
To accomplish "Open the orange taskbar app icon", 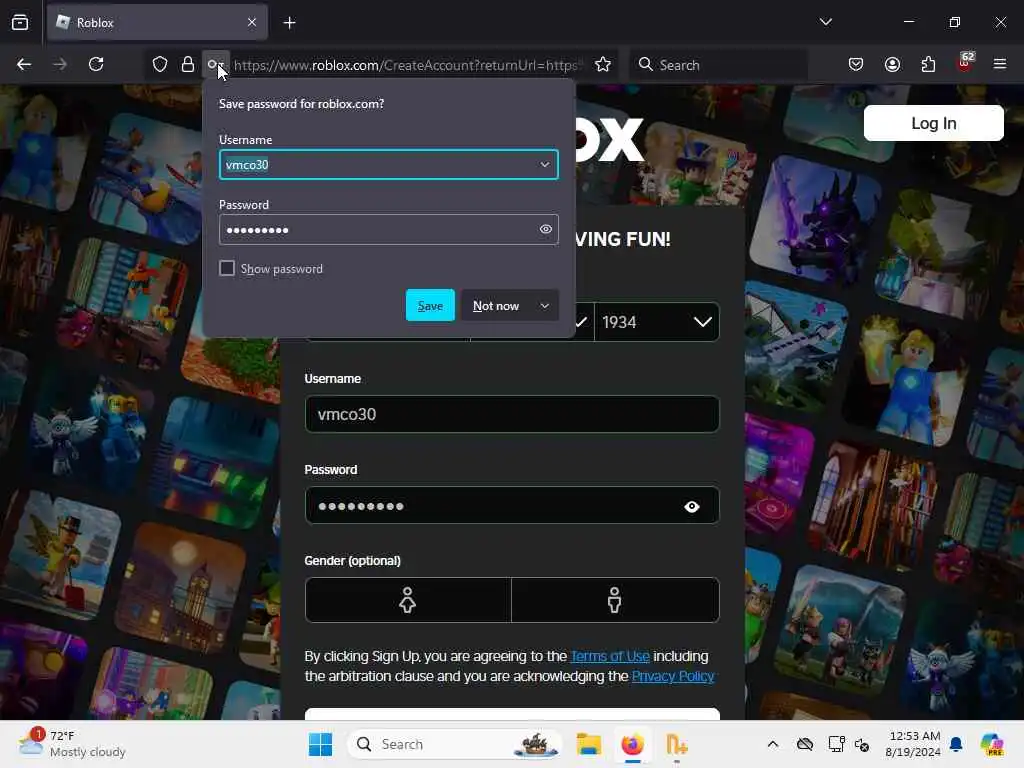I will click(x=677, y=744).
